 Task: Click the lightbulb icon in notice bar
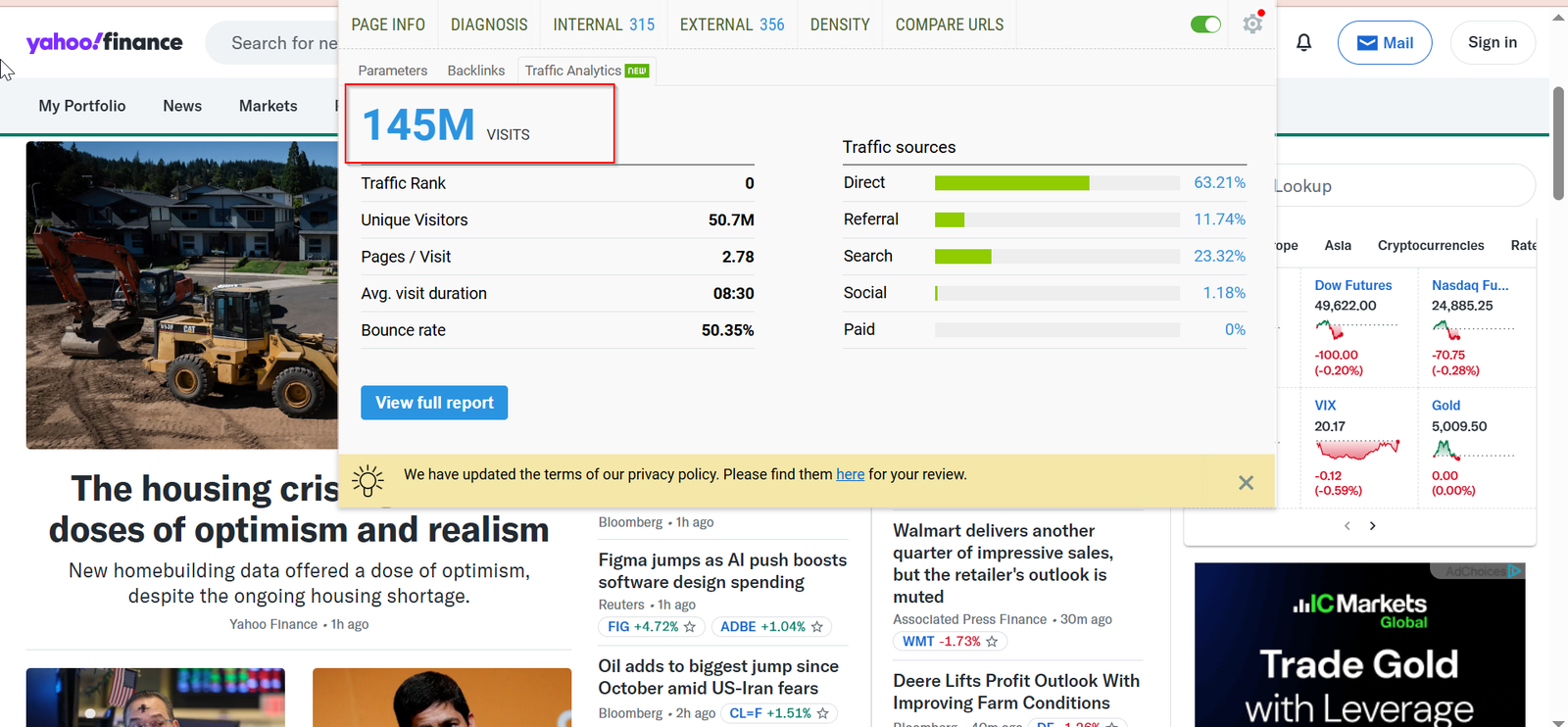coord(367,480)
